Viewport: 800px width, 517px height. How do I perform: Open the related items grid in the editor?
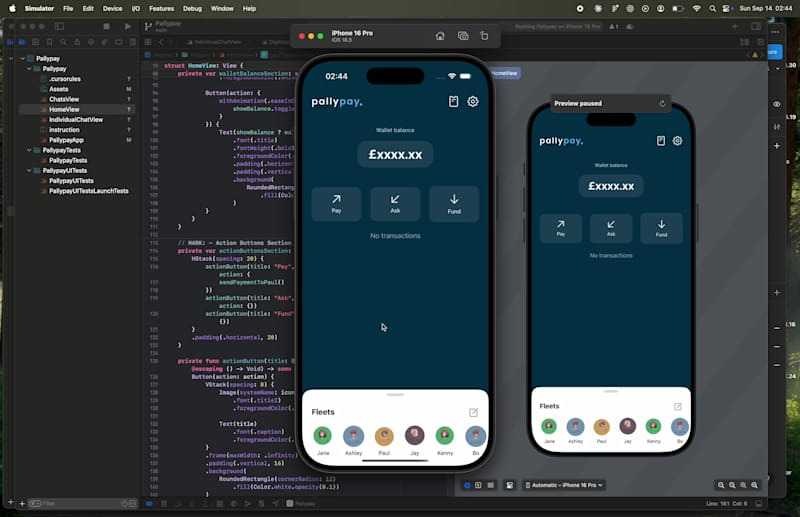point(148,42)
